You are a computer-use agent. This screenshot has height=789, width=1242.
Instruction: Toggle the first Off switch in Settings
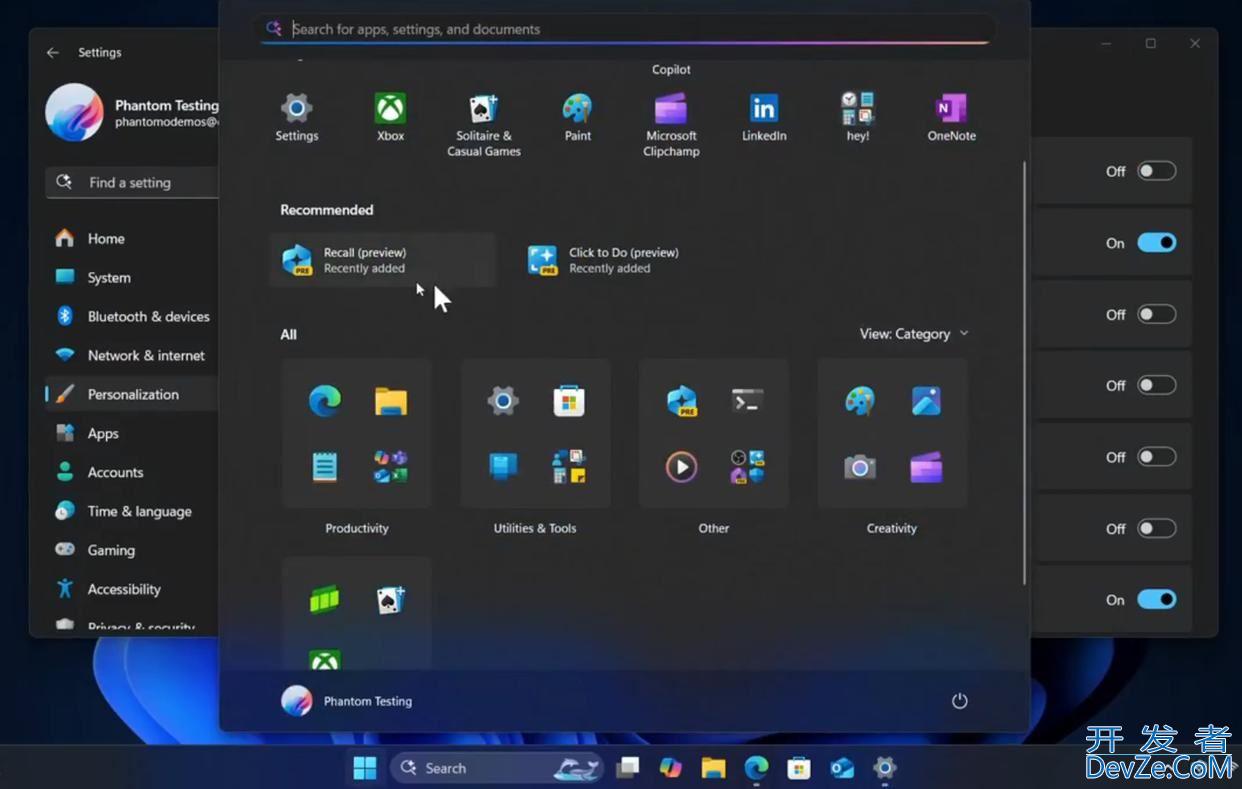pos(1156,171)
